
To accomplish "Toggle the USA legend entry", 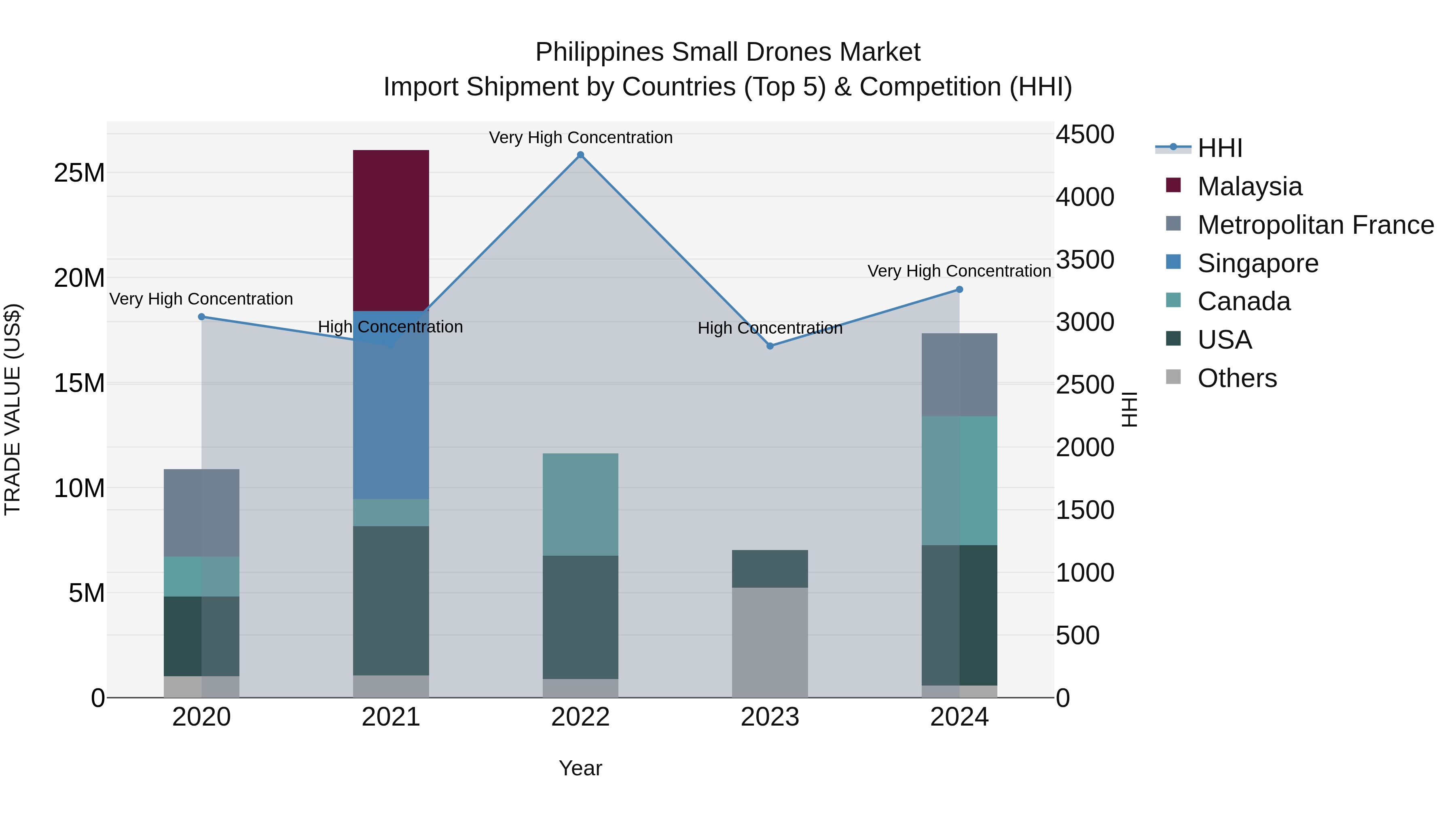I will (1208, 340).
